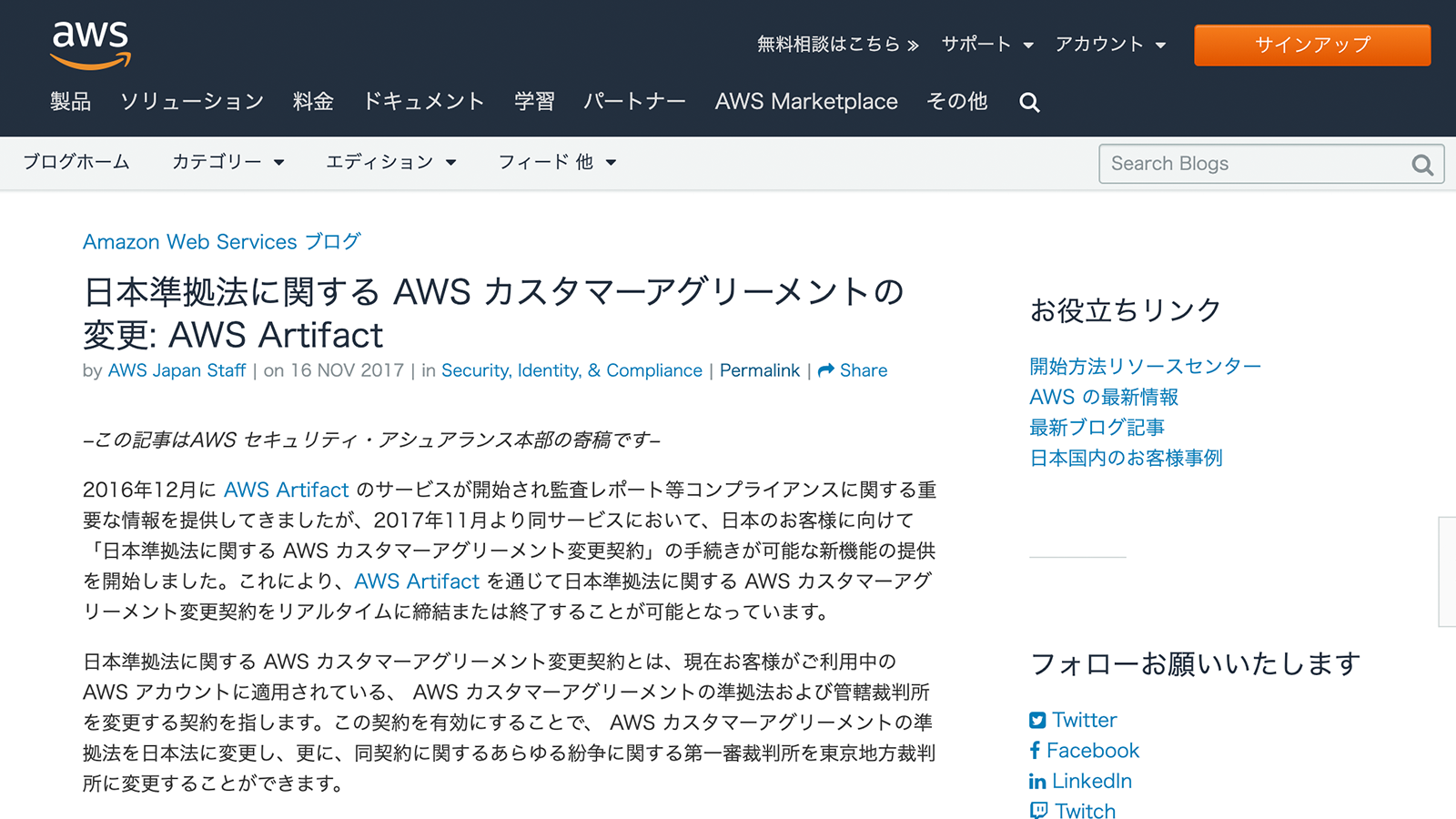Click the 無料相談はこちら link
1456x819 pixels.
coord(837,44)
